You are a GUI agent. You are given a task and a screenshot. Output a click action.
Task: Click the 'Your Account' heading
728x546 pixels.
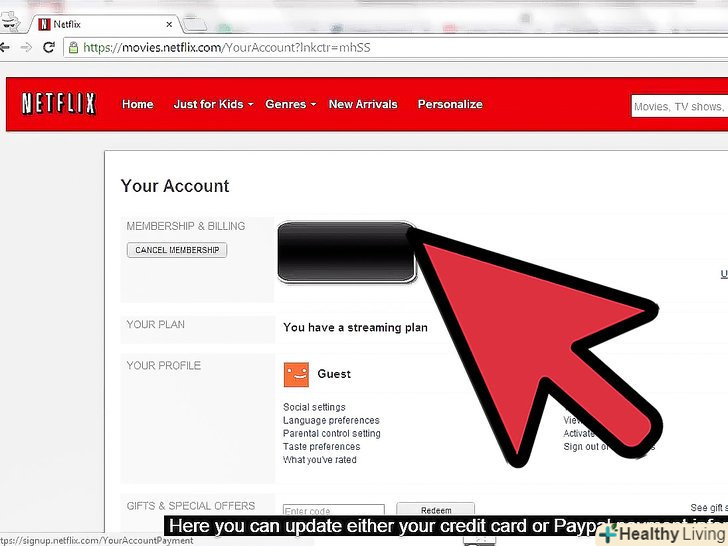(175, 186)
